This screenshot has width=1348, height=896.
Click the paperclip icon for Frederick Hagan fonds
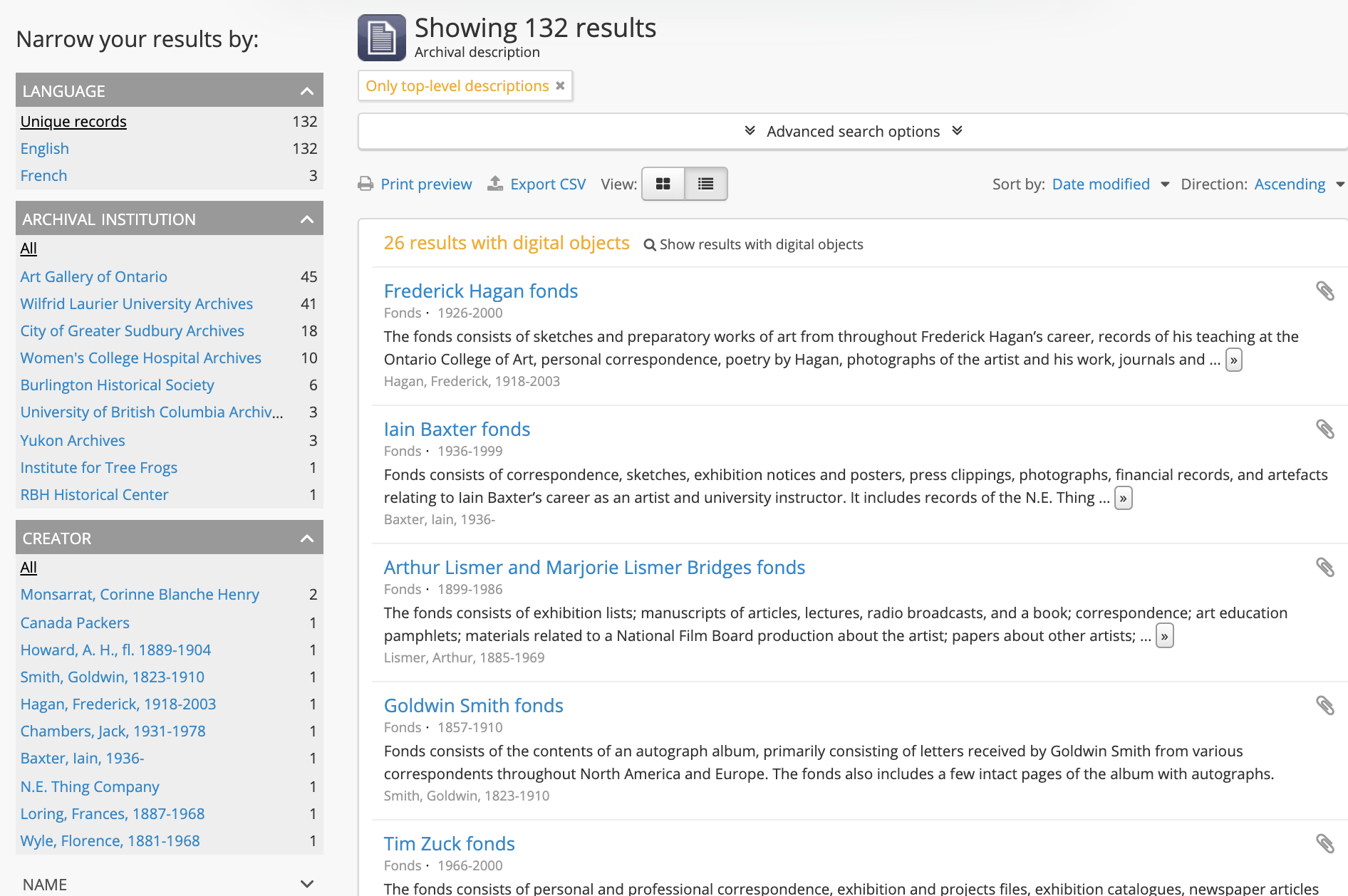click(1324, 291)
